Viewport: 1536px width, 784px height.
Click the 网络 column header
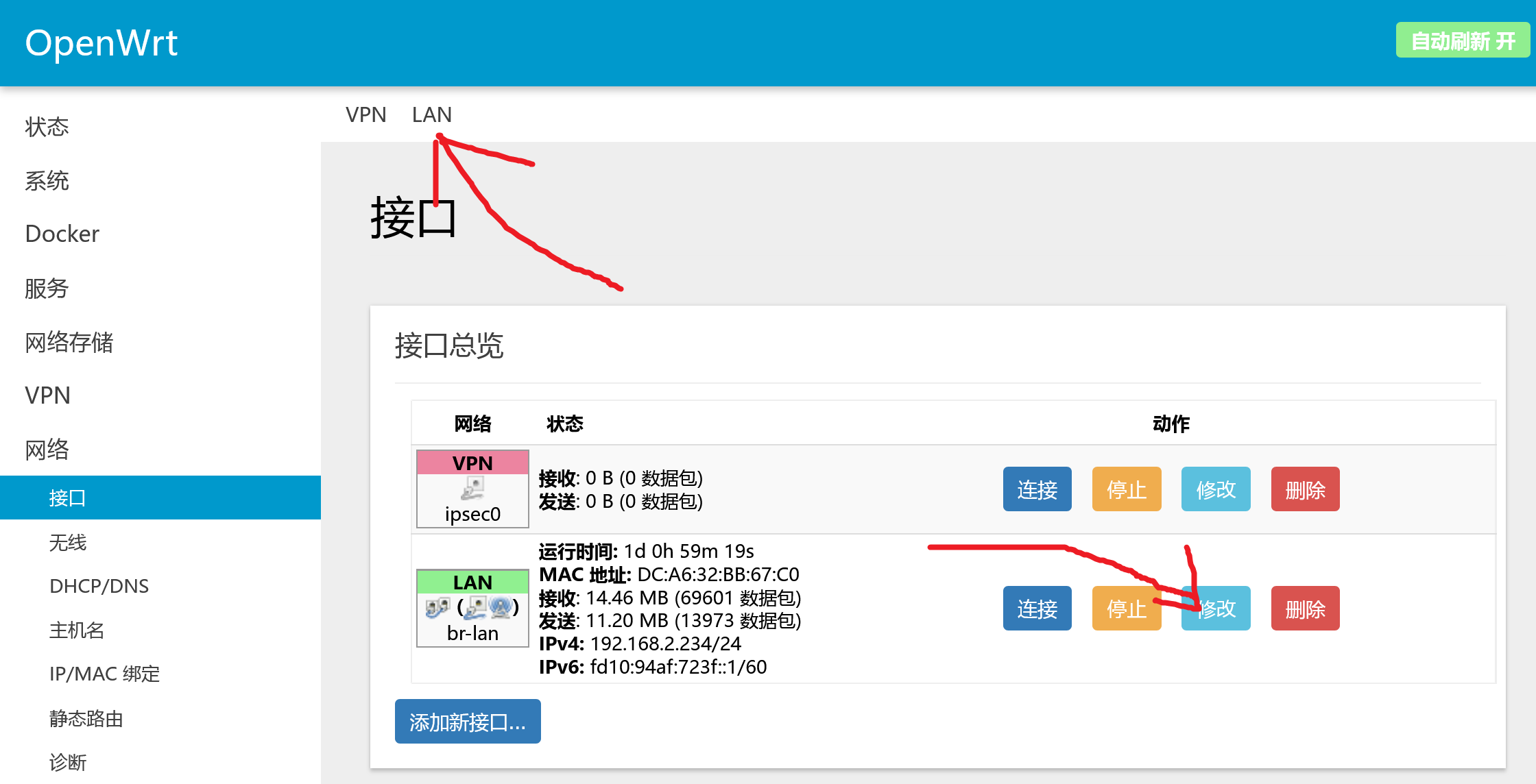coord(472,424)
